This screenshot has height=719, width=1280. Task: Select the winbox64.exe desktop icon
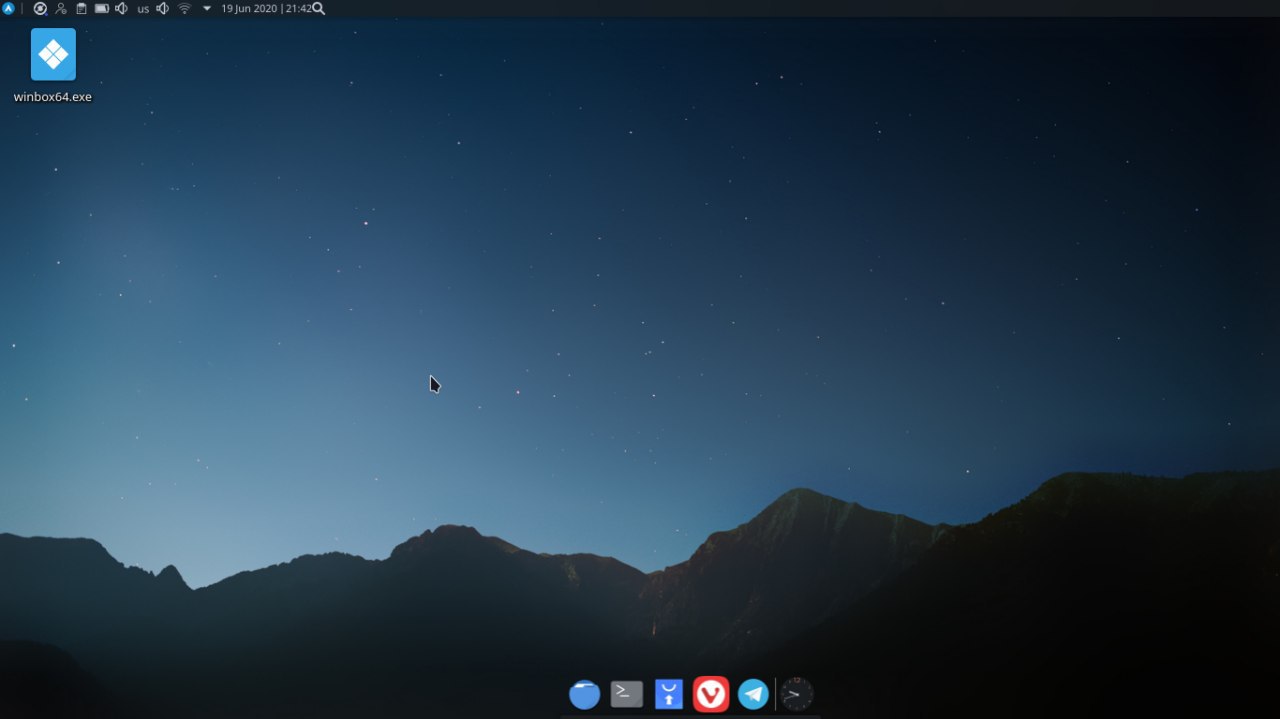coord(53,54)
